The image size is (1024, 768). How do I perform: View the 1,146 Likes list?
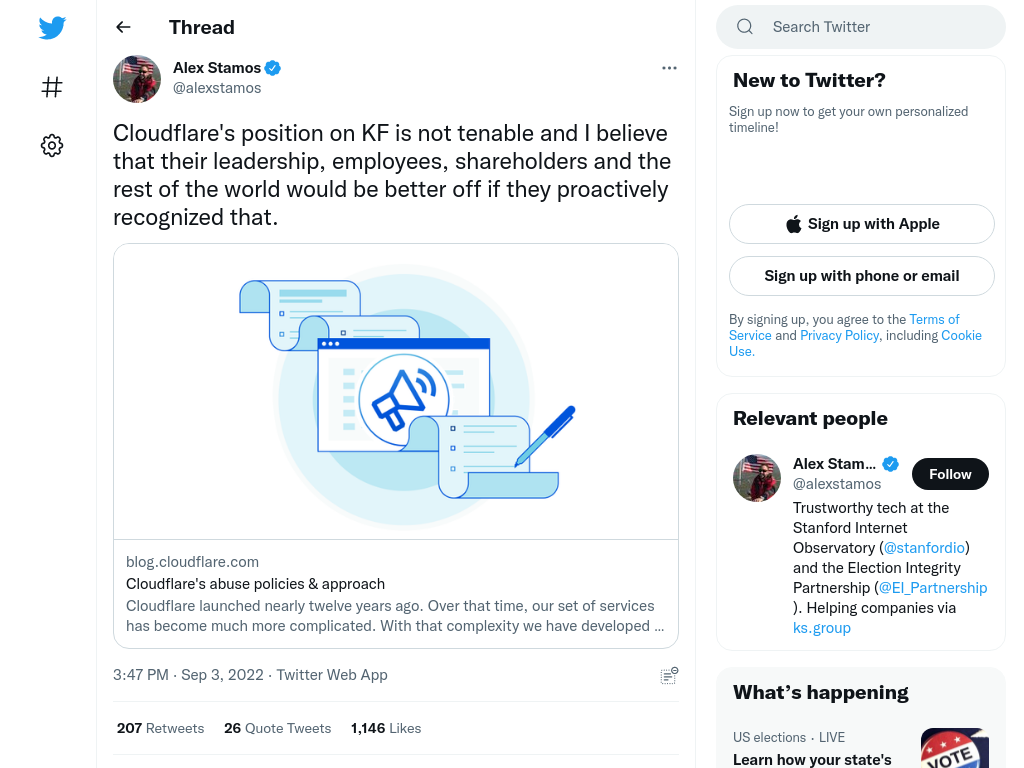point(386,728)
